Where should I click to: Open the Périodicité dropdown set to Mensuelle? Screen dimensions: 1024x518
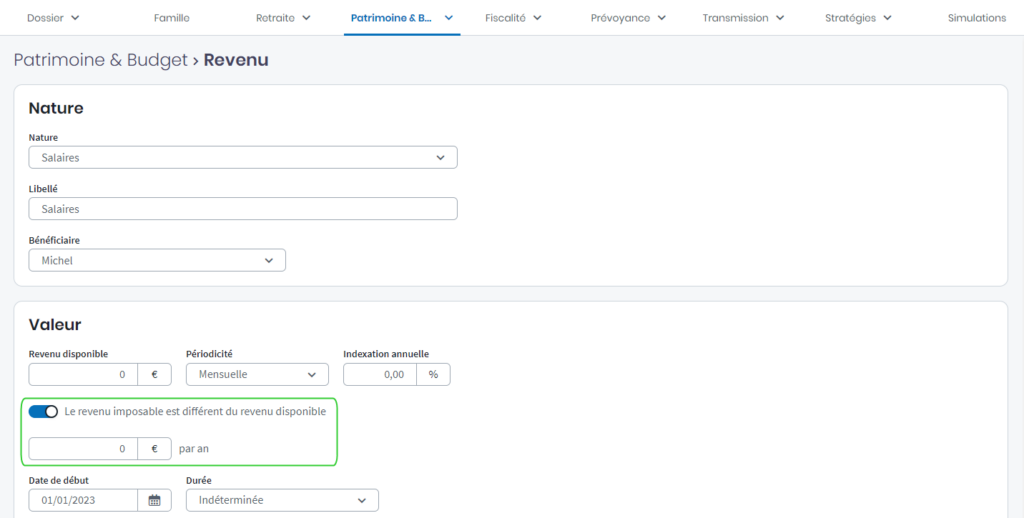point(257,374)
